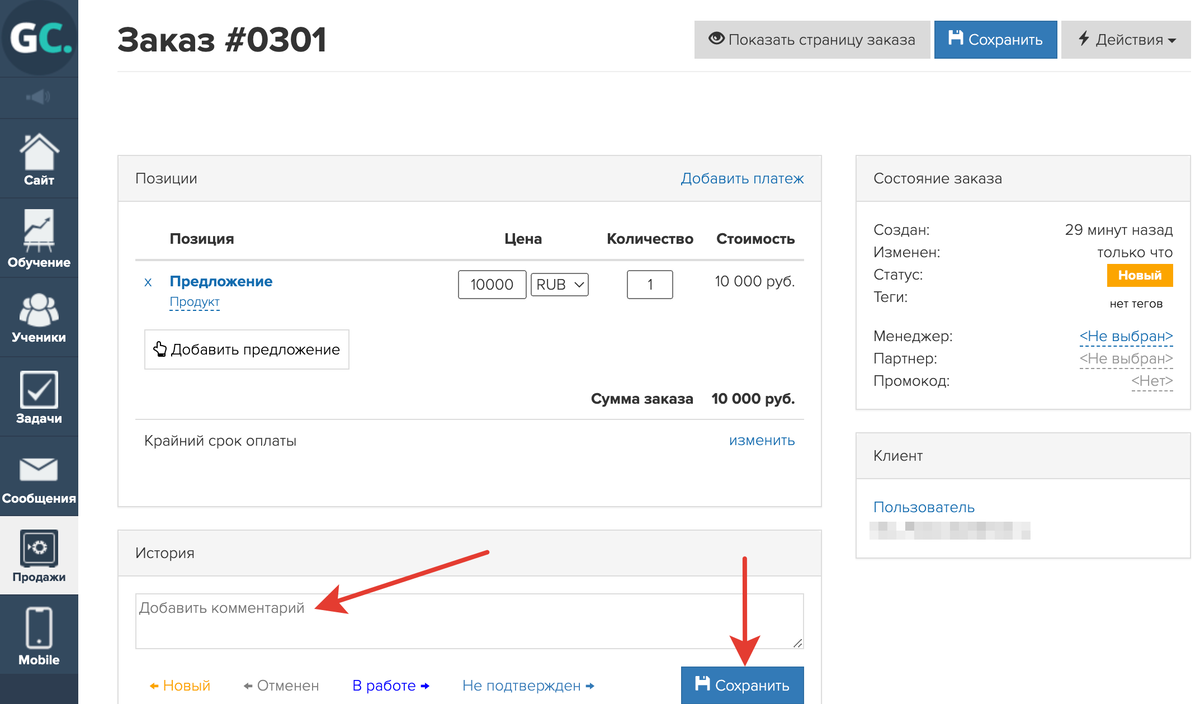Click the только что changed value
This screenshot has height=704, width=1200.
tap(1135, 252)
